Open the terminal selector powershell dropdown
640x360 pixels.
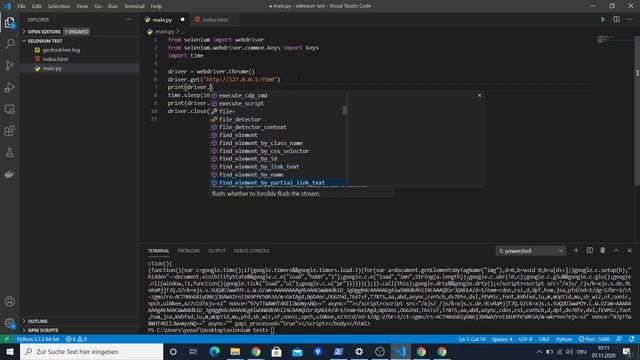[531, 251]
